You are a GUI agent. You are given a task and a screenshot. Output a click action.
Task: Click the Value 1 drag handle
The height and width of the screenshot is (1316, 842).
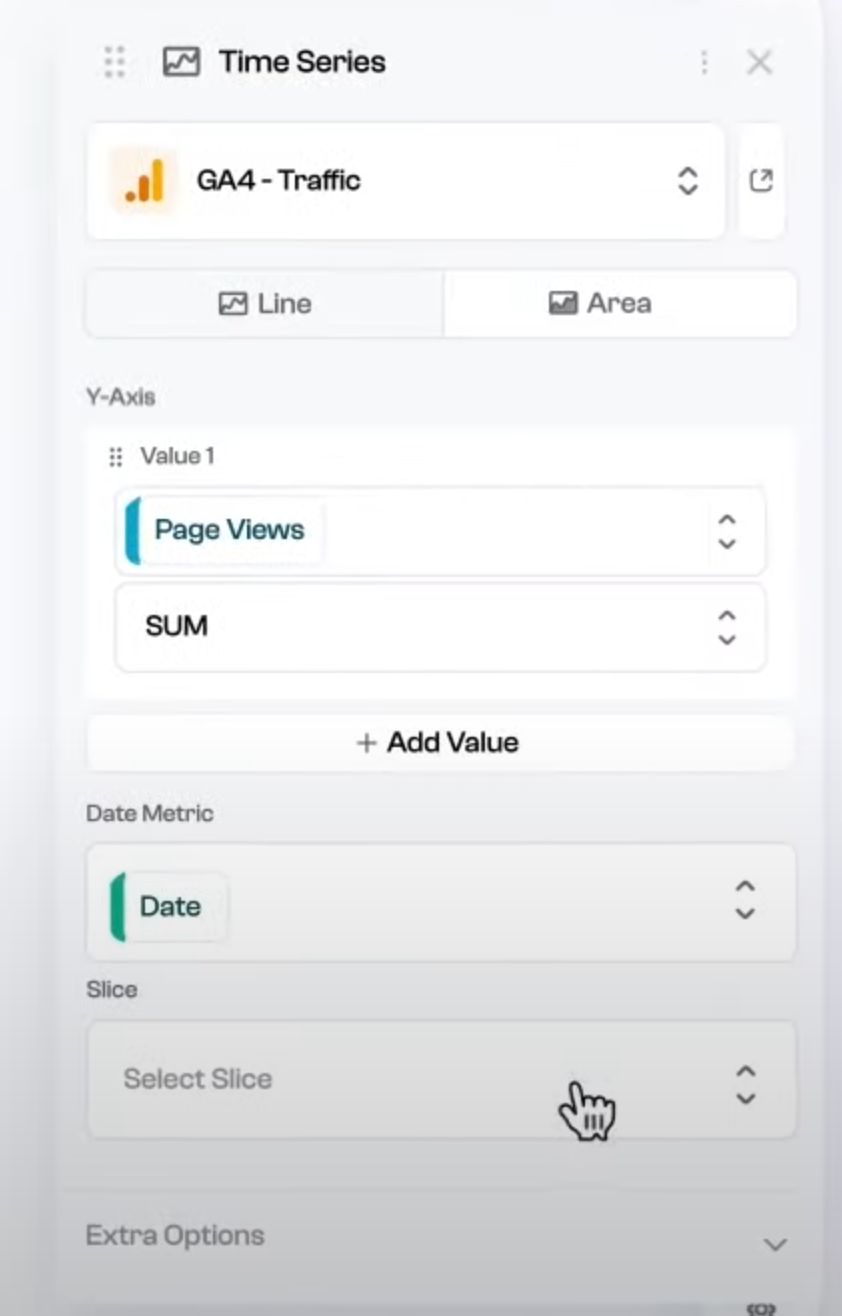(x=115, y=457)
